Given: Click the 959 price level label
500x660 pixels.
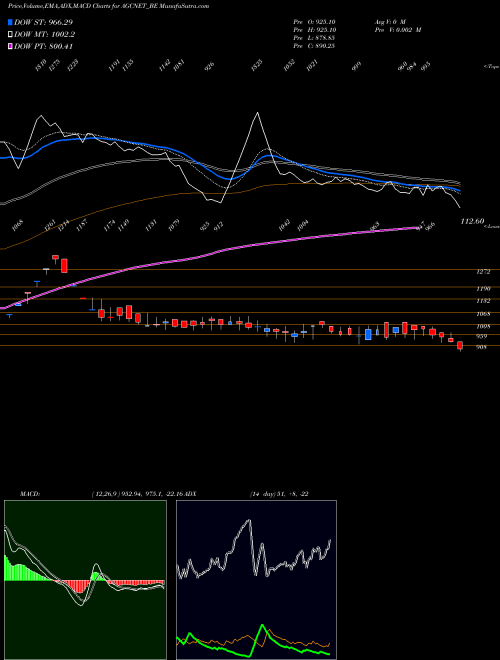Looking at the screenshot, I should click(481, 336).
